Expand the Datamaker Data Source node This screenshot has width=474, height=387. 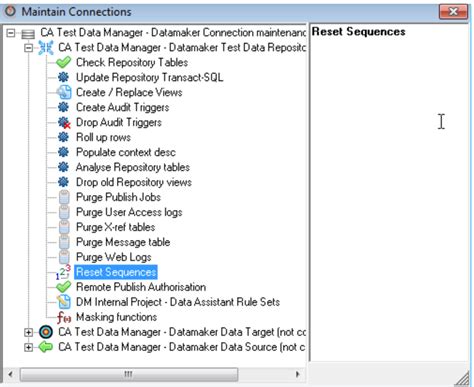click(x=29, y=347)
